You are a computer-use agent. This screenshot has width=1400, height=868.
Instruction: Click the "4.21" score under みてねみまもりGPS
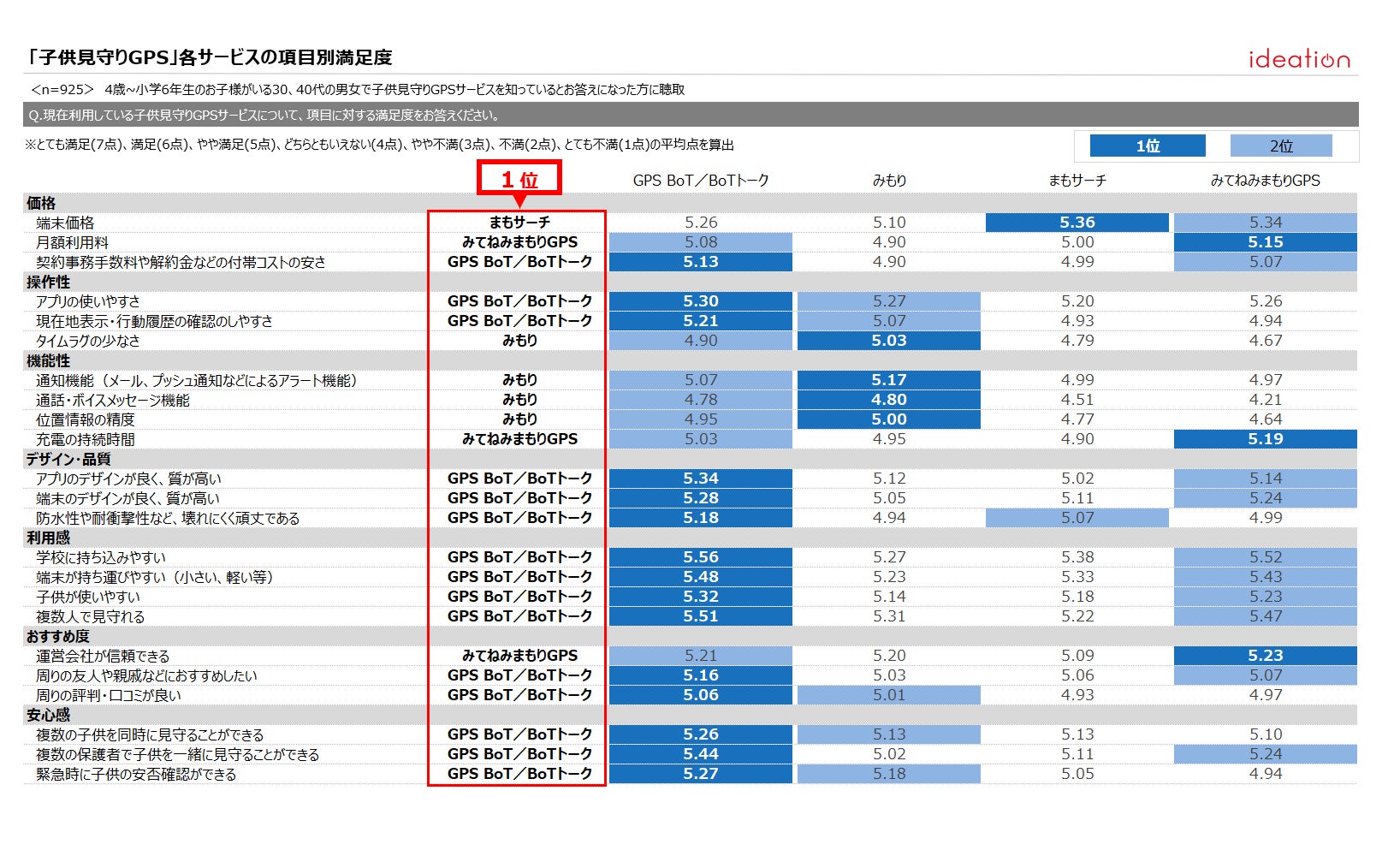click(1266, 400)
